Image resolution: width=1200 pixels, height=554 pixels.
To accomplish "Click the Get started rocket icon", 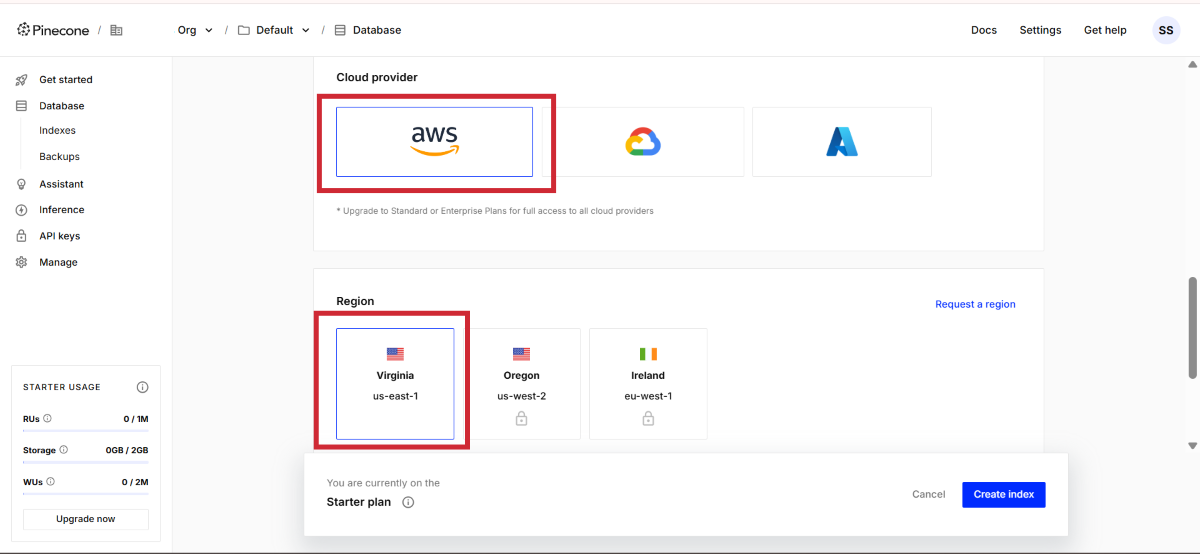I will pos(21,80).
